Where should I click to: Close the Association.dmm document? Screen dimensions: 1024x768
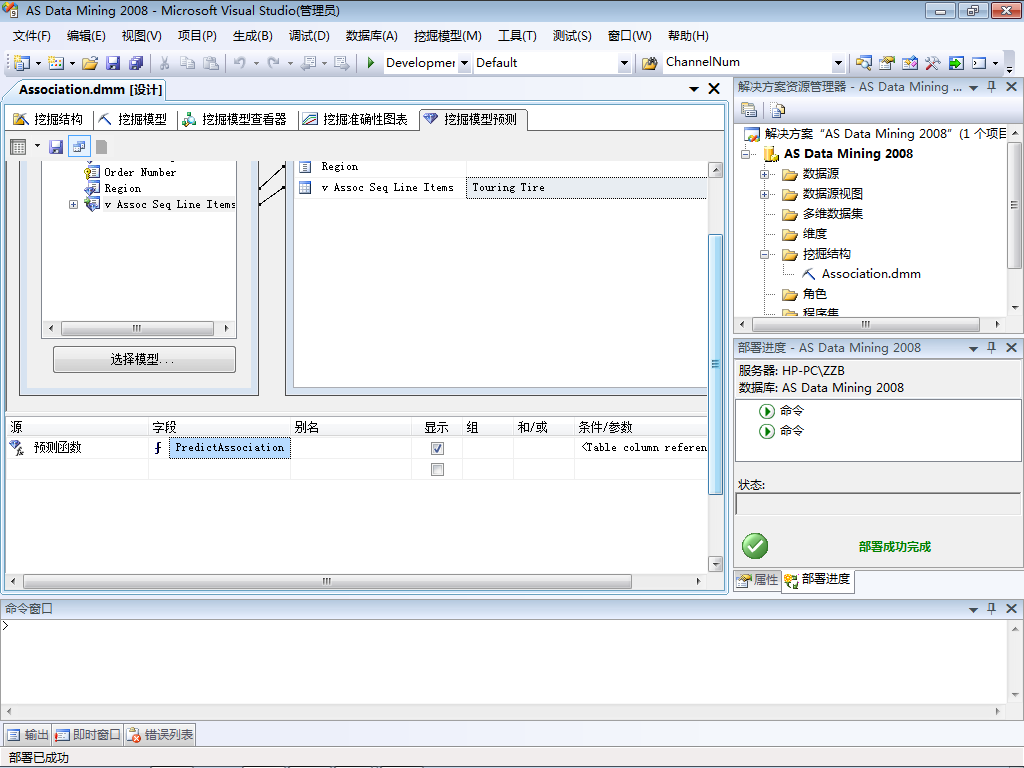point(714,89)
